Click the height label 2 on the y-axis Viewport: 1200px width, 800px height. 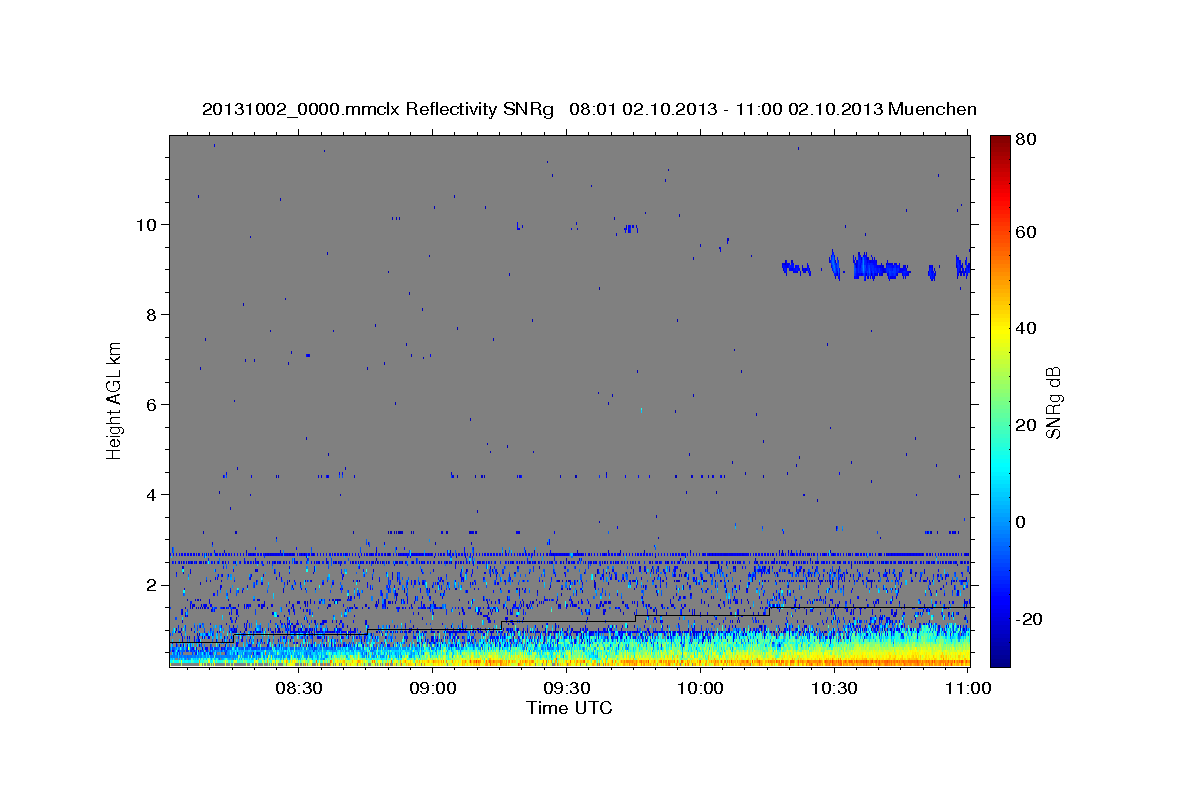pos(153,584)
